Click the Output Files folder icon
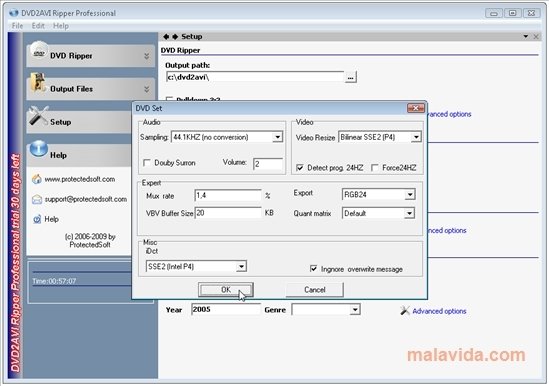The height and width of the screenshot is (386, 549). [38, 83]
